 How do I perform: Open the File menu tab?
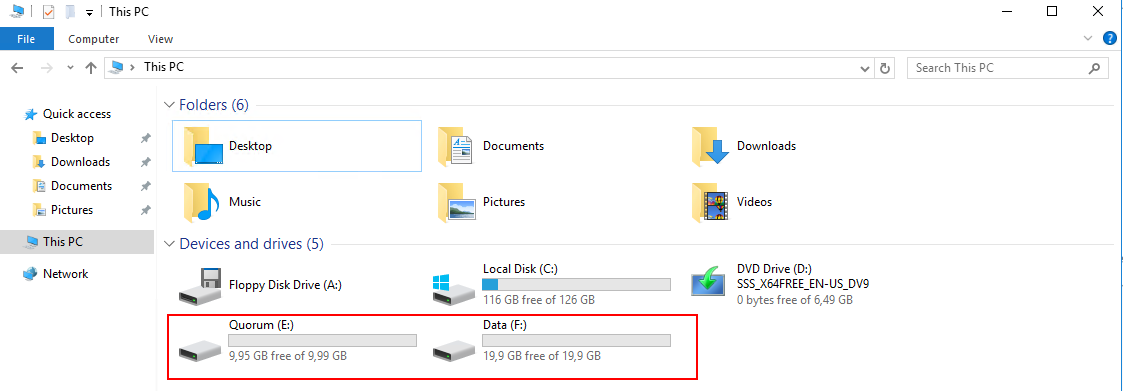click(x=26, y=39)
